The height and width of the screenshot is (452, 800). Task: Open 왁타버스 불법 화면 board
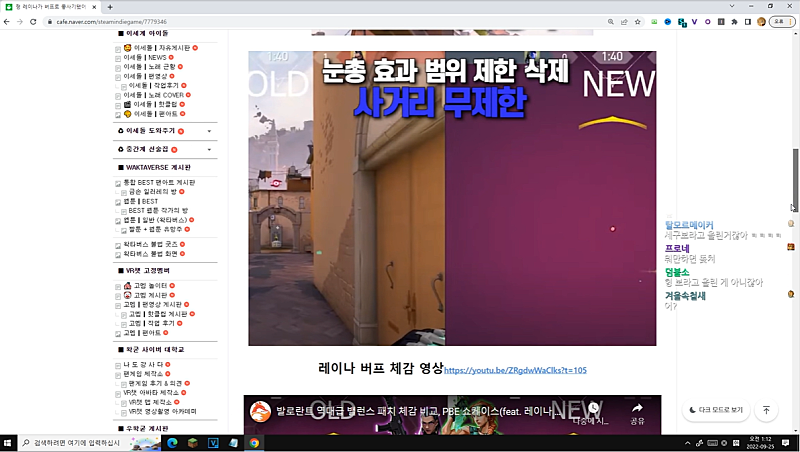151,254
